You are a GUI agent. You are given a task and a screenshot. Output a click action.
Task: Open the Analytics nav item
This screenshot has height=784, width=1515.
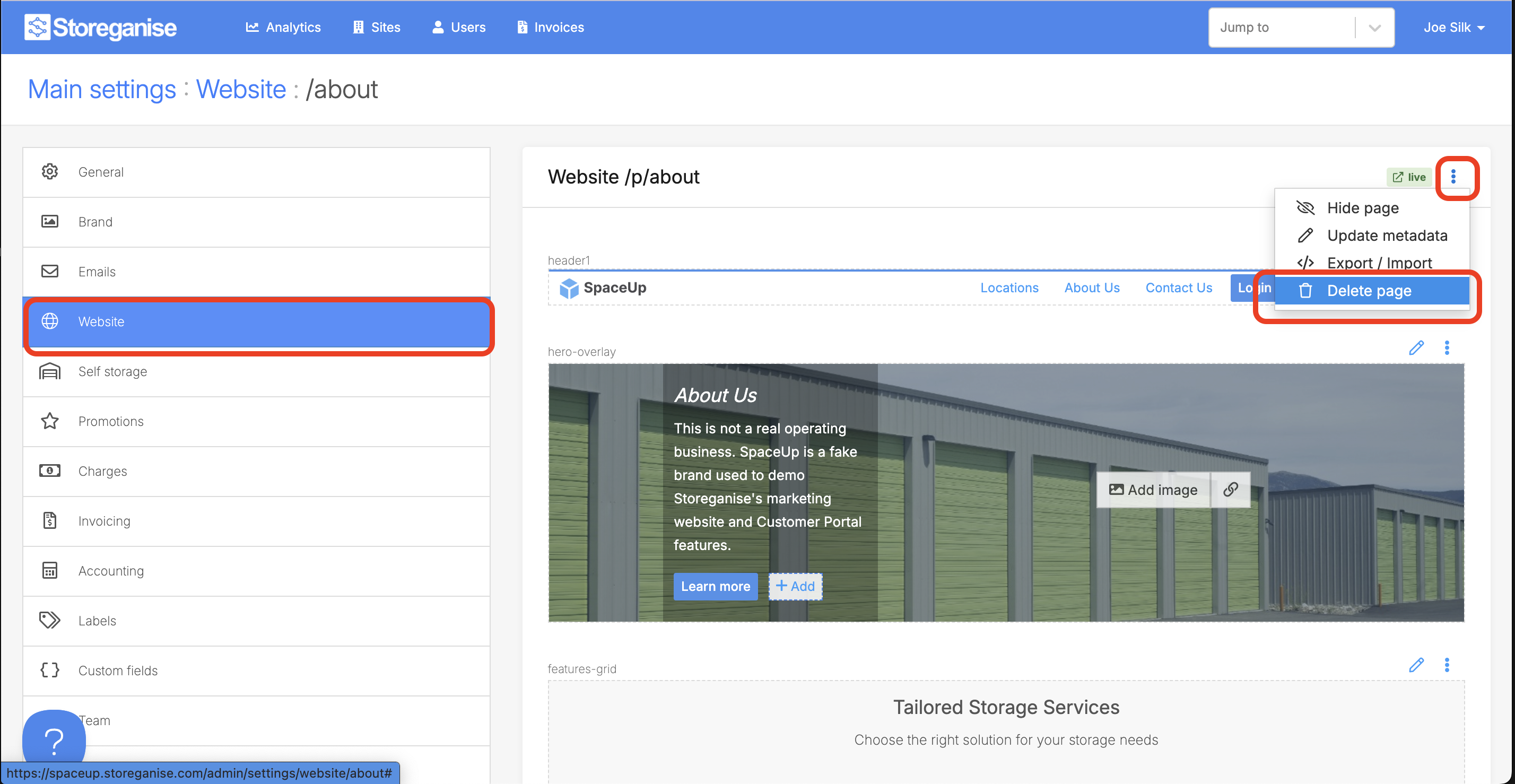click(283, 27)
